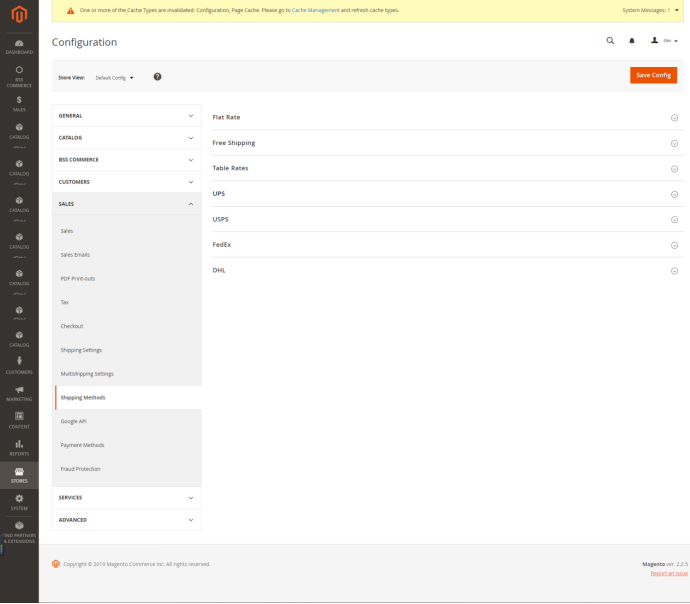The height and width of the screenshot is (604, 690).
Task: Click the Store View help icon
Action: click(157, 77)
